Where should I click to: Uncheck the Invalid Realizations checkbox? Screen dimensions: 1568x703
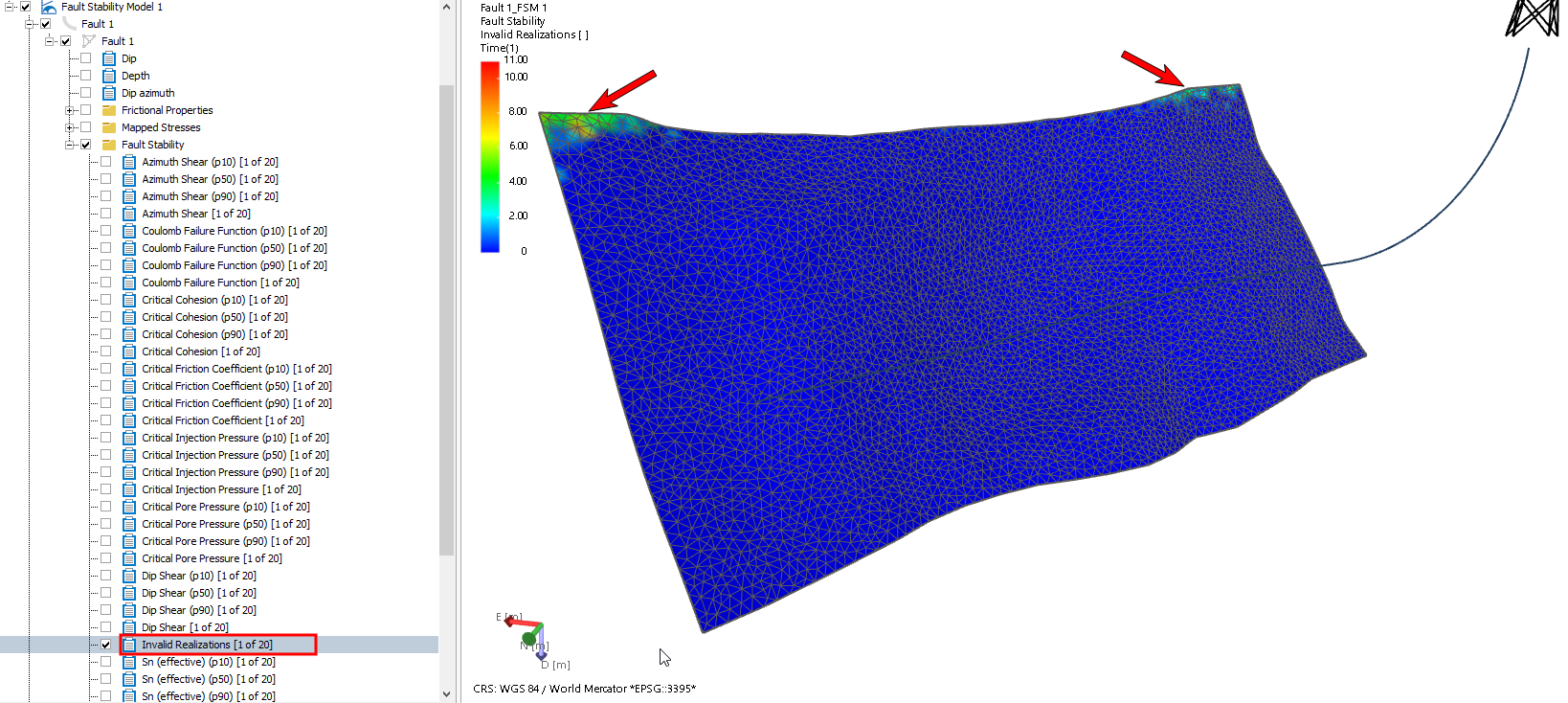[x=106, y=645]
